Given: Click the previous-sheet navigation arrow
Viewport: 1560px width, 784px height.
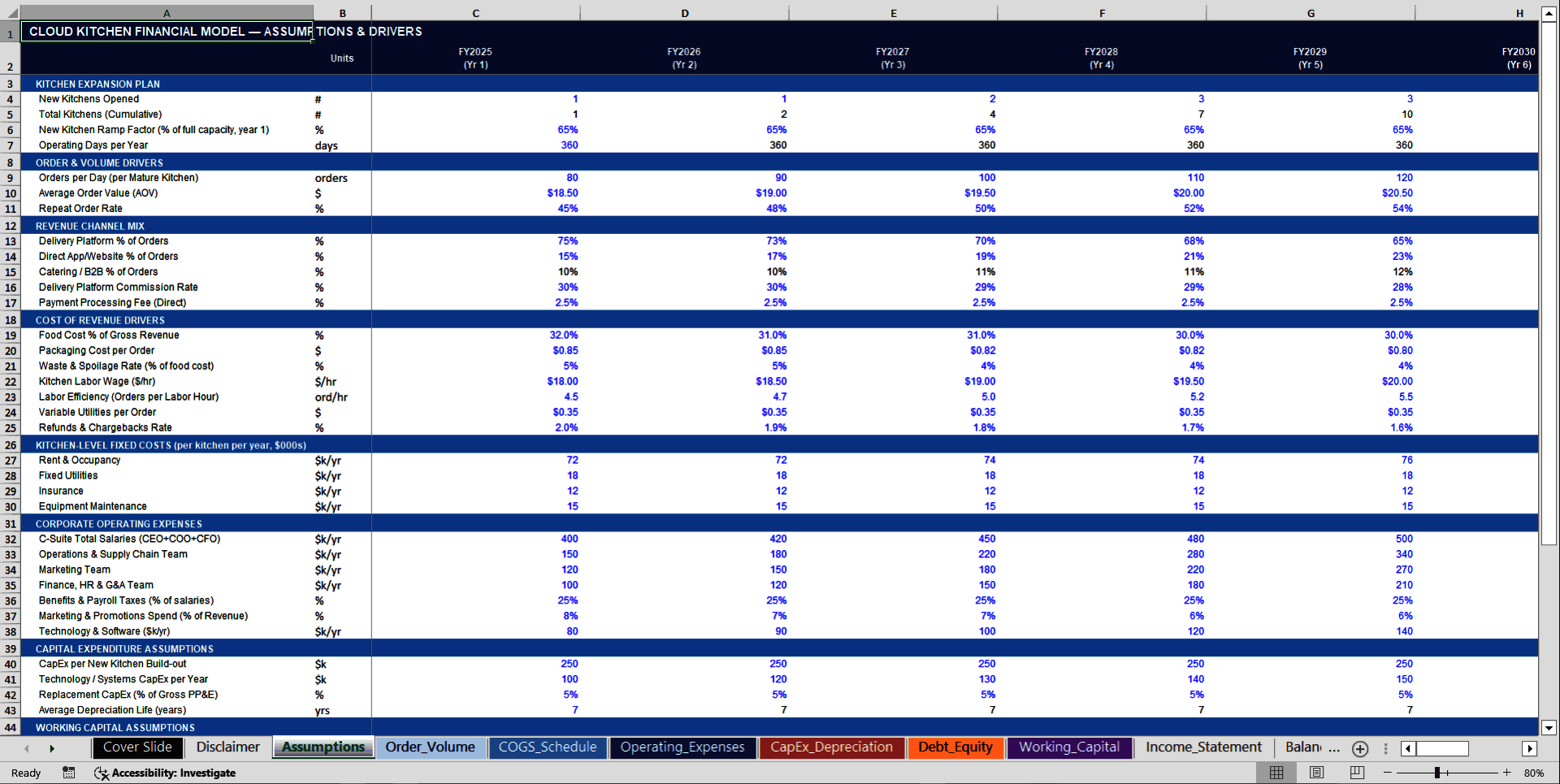Looking at the screenshot, I should 25,748.
